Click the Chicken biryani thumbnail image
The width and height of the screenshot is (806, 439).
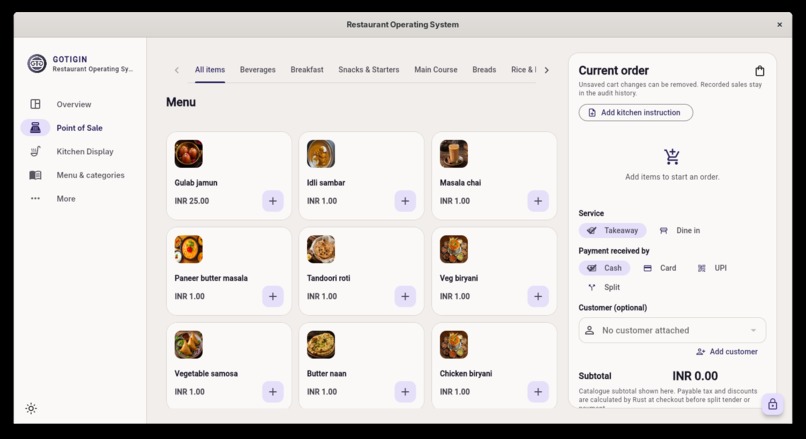tap(454, 344)
